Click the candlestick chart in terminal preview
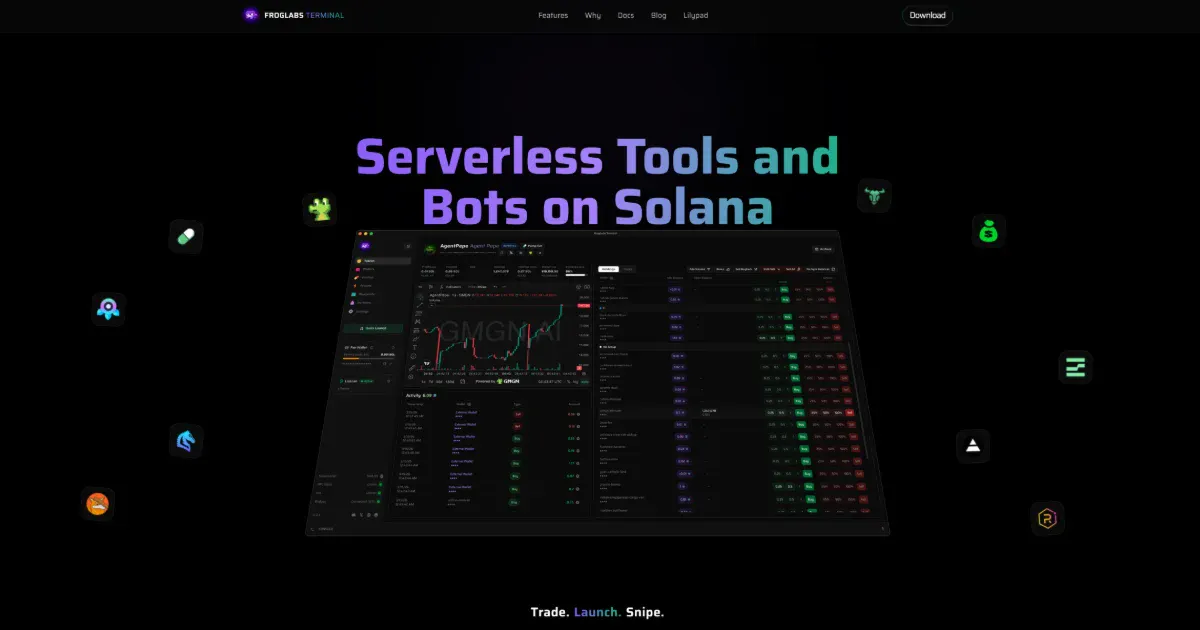This screenshot has height=630, width=1200. [x=500, y=335]
